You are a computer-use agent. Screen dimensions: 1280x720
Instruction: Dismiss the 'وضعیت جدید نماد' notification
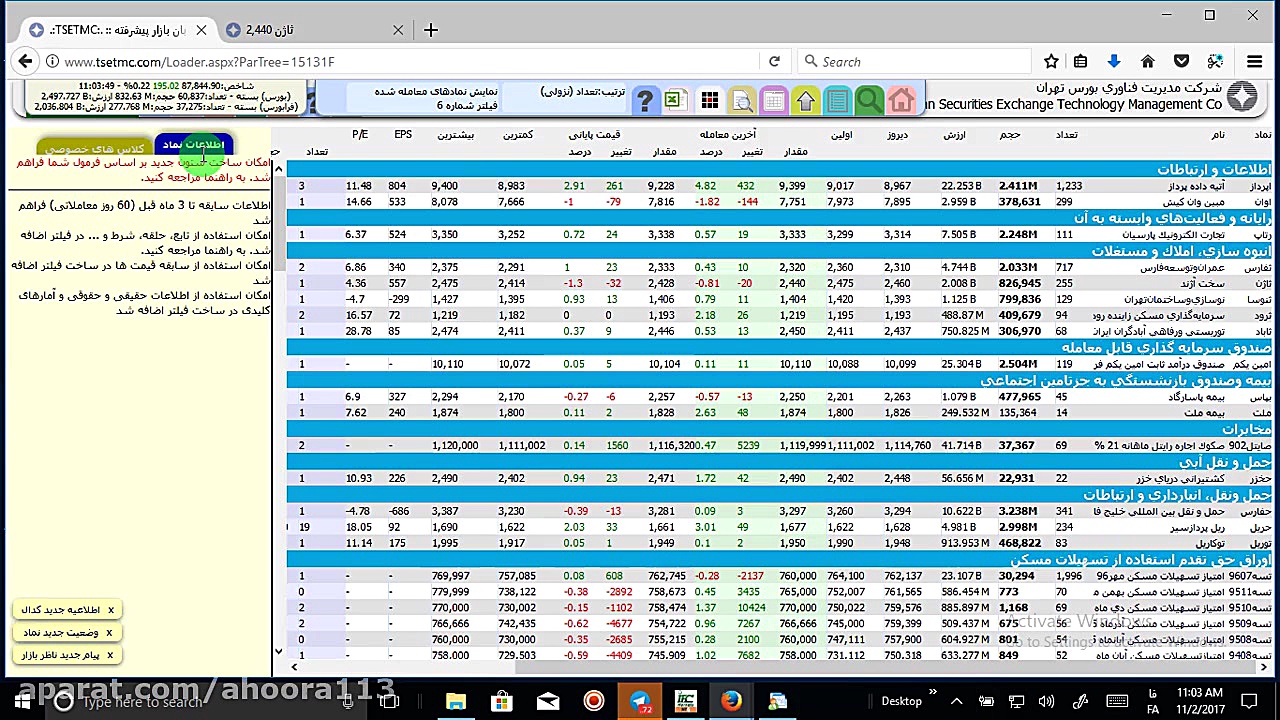[x=110, y=633]
